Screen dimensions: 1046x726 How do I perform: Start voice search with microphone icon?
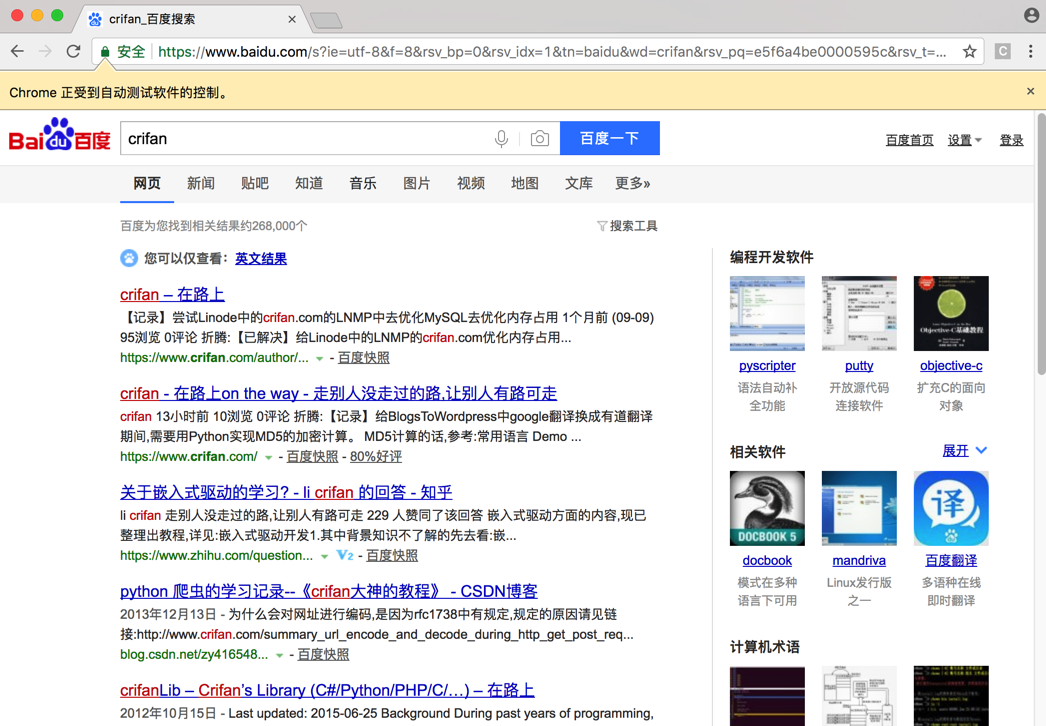tap(502, 139)
